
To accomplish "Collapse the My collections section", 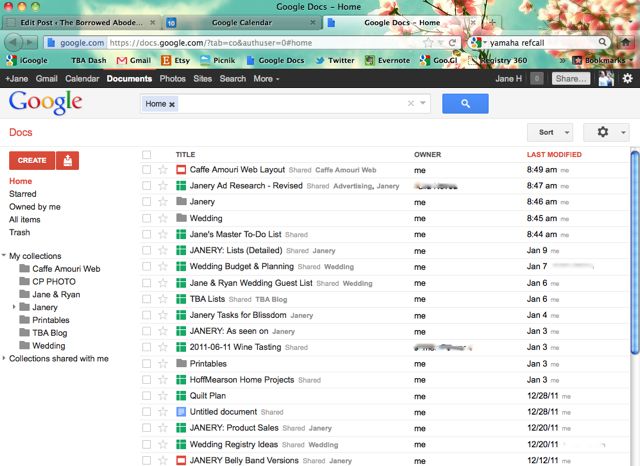I will click(x=4, y=255).
